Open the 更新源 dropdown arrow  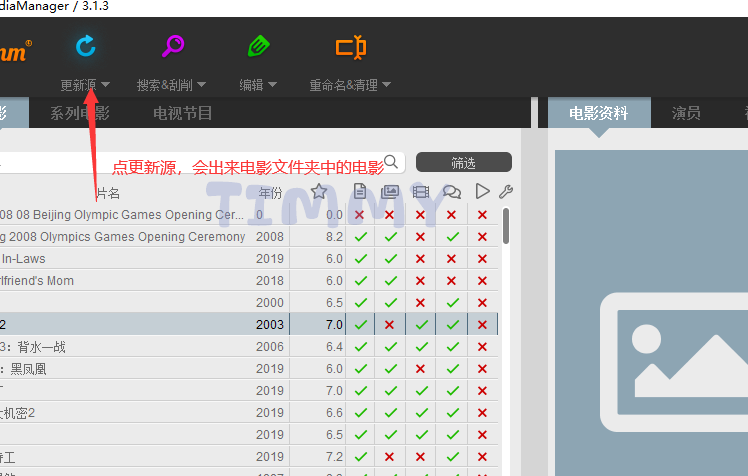(105, 84)
